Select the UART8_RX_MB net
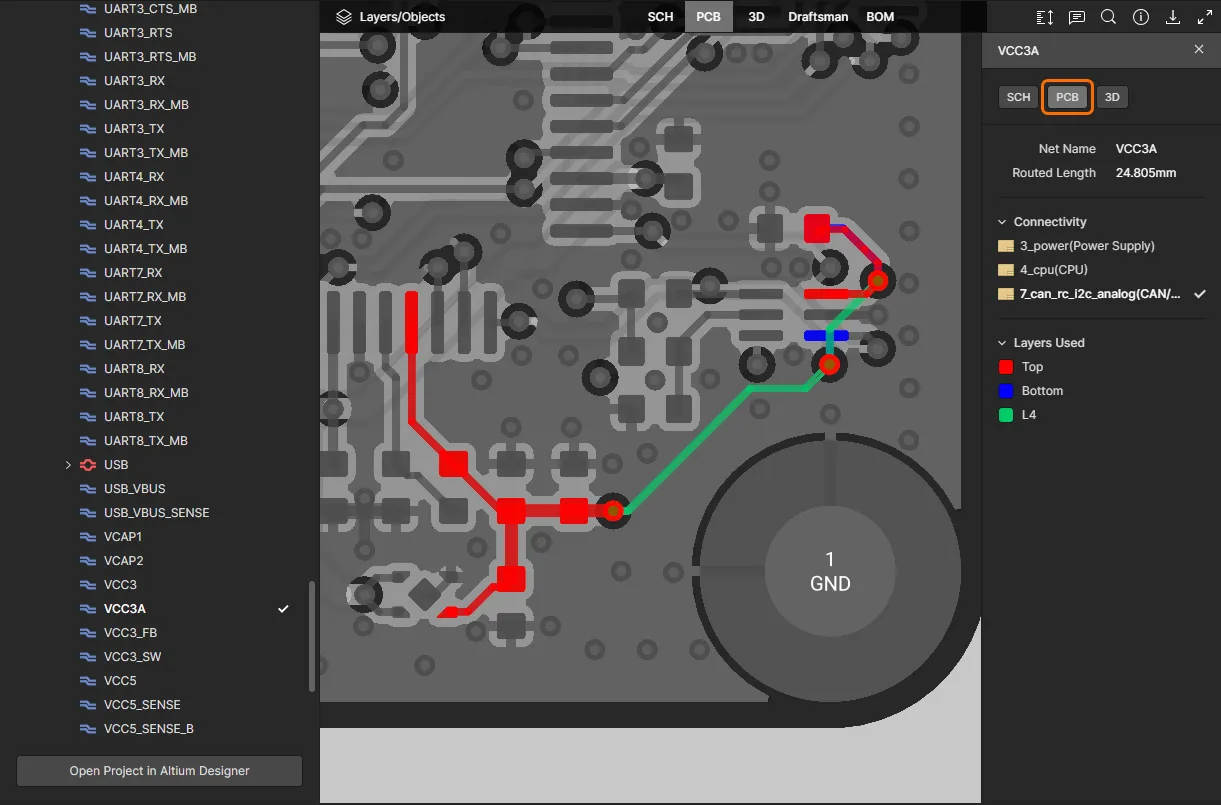 point(146,393)
